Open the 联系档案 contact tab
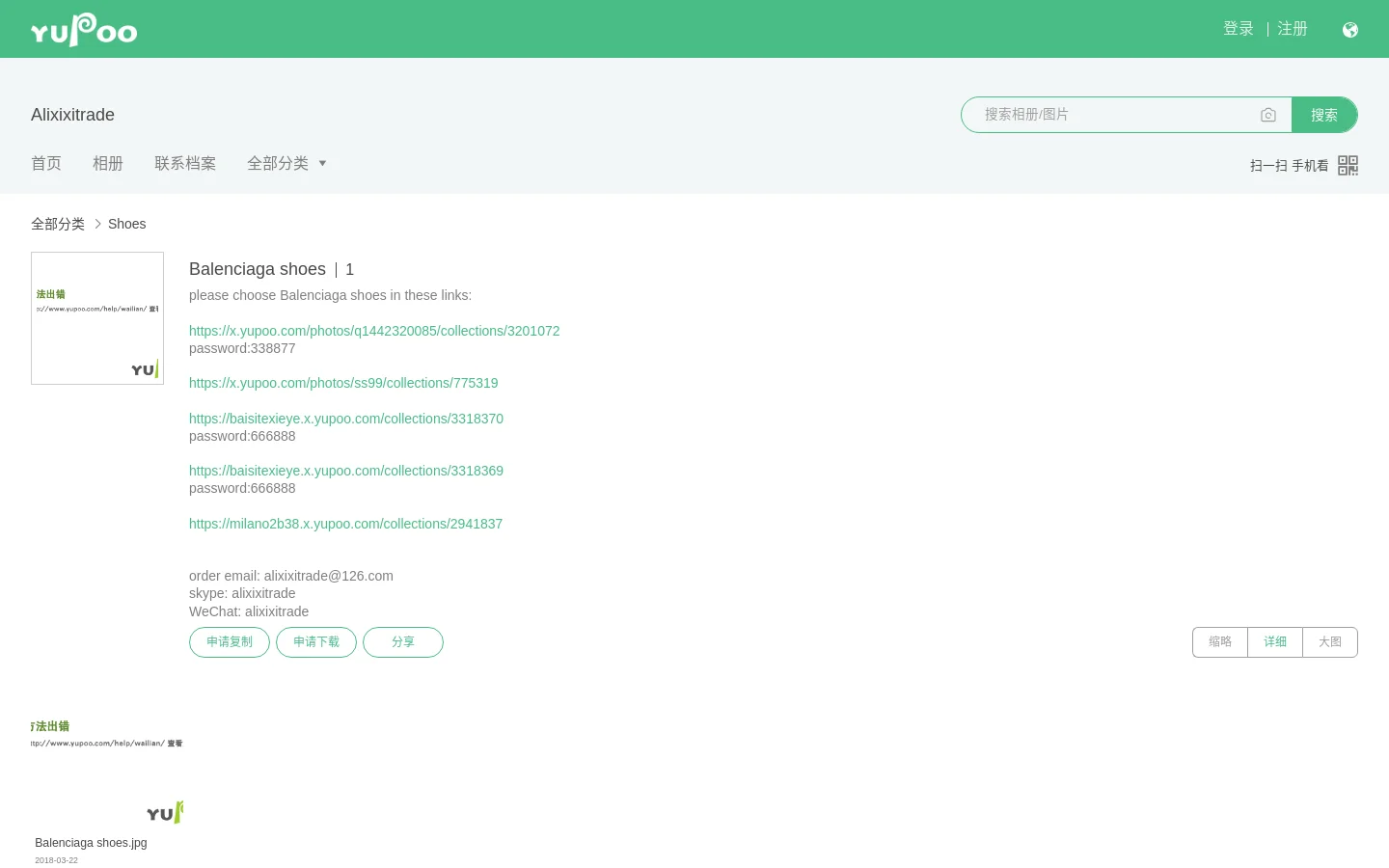Screen dimensions: 1389x868 185,163
